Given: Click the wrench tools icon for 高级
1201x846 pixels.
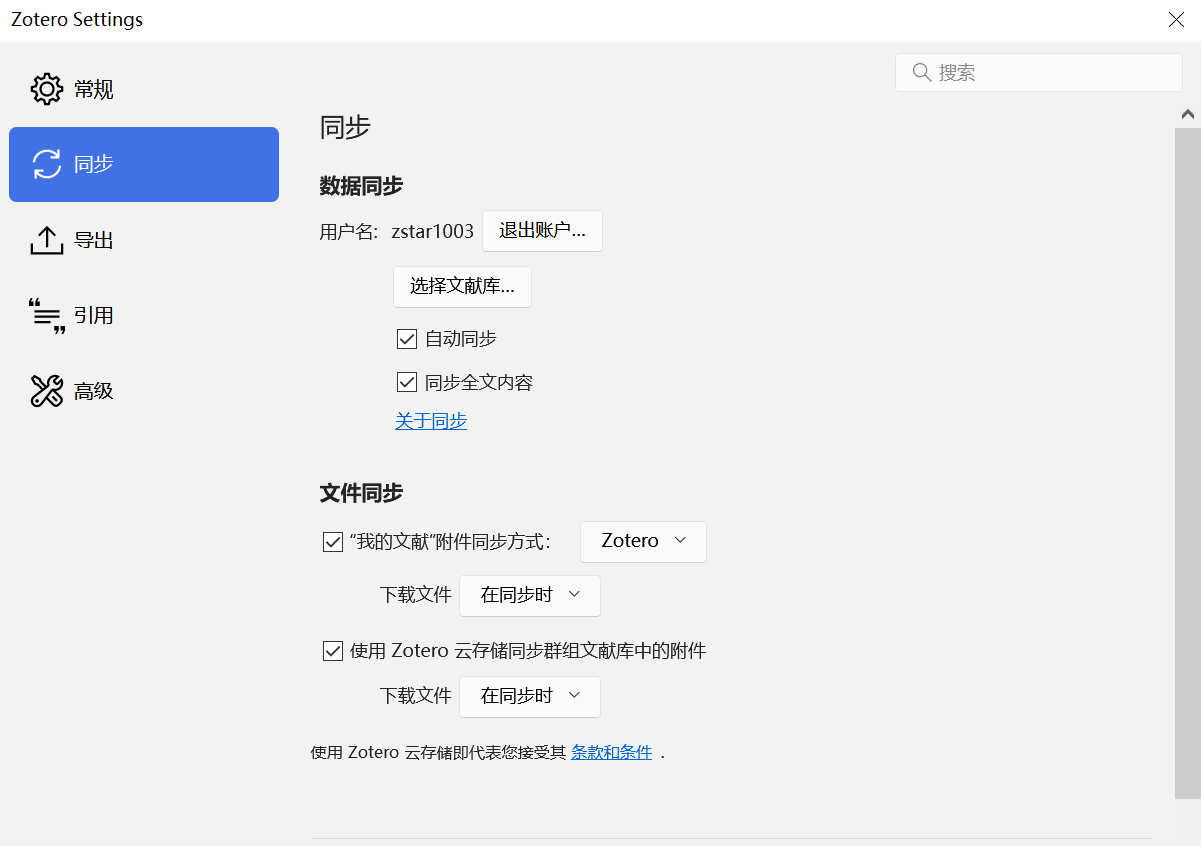Looking at the screenshot, I should point(47,391).
